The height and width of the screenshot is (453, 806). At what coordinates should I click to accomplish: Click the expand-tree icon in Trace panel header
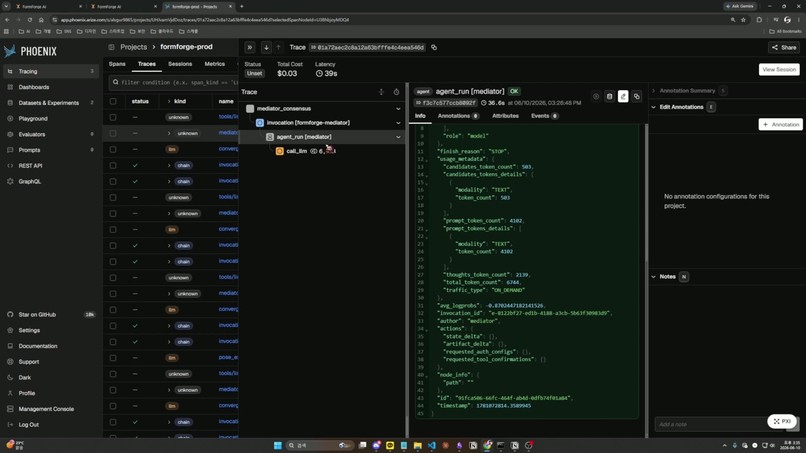381,92
